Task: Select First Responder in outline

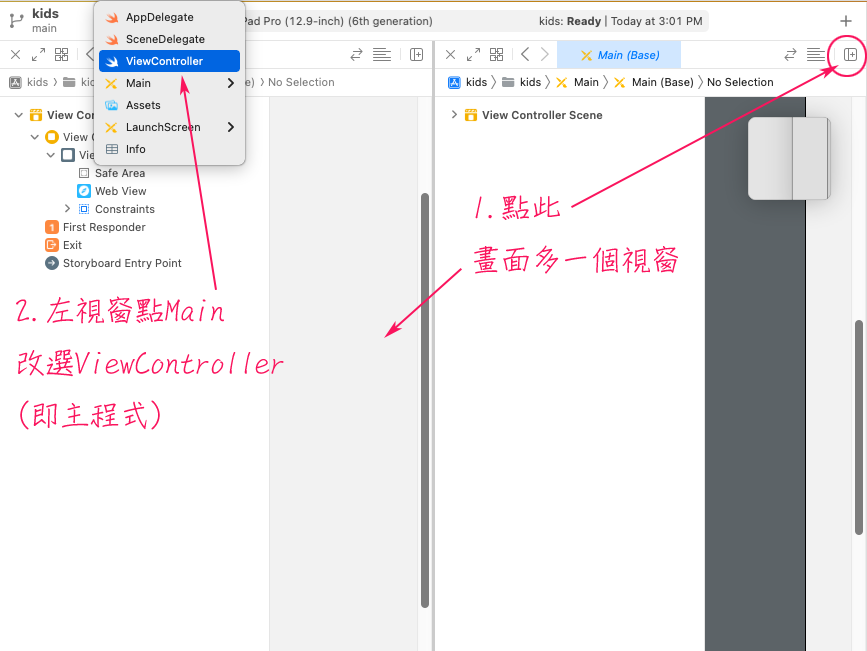Action: [104, 227]
